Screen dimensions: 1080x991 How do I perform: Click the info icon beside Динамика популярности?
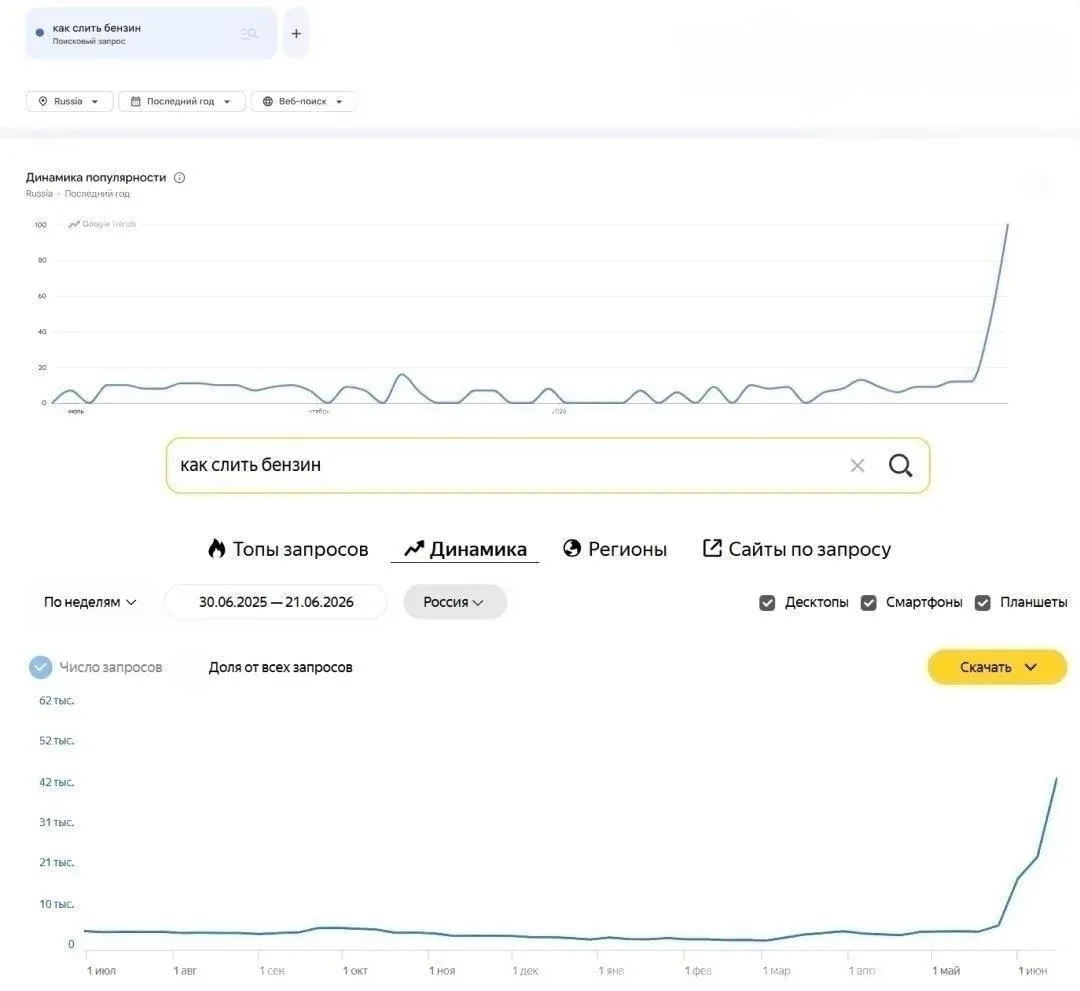180,178
